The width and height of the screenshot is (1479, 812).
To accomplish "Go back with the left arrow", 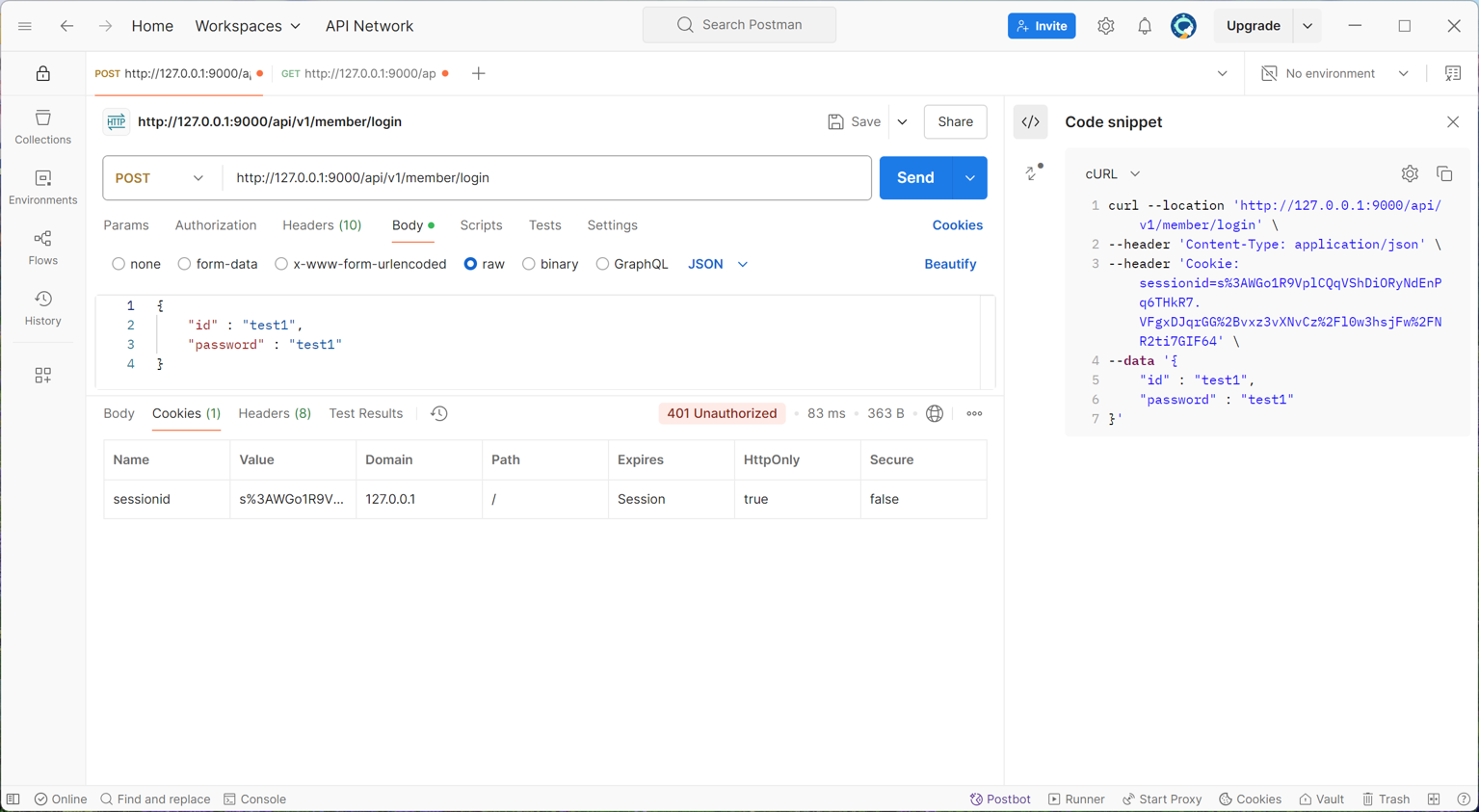I will coord(66,26).
